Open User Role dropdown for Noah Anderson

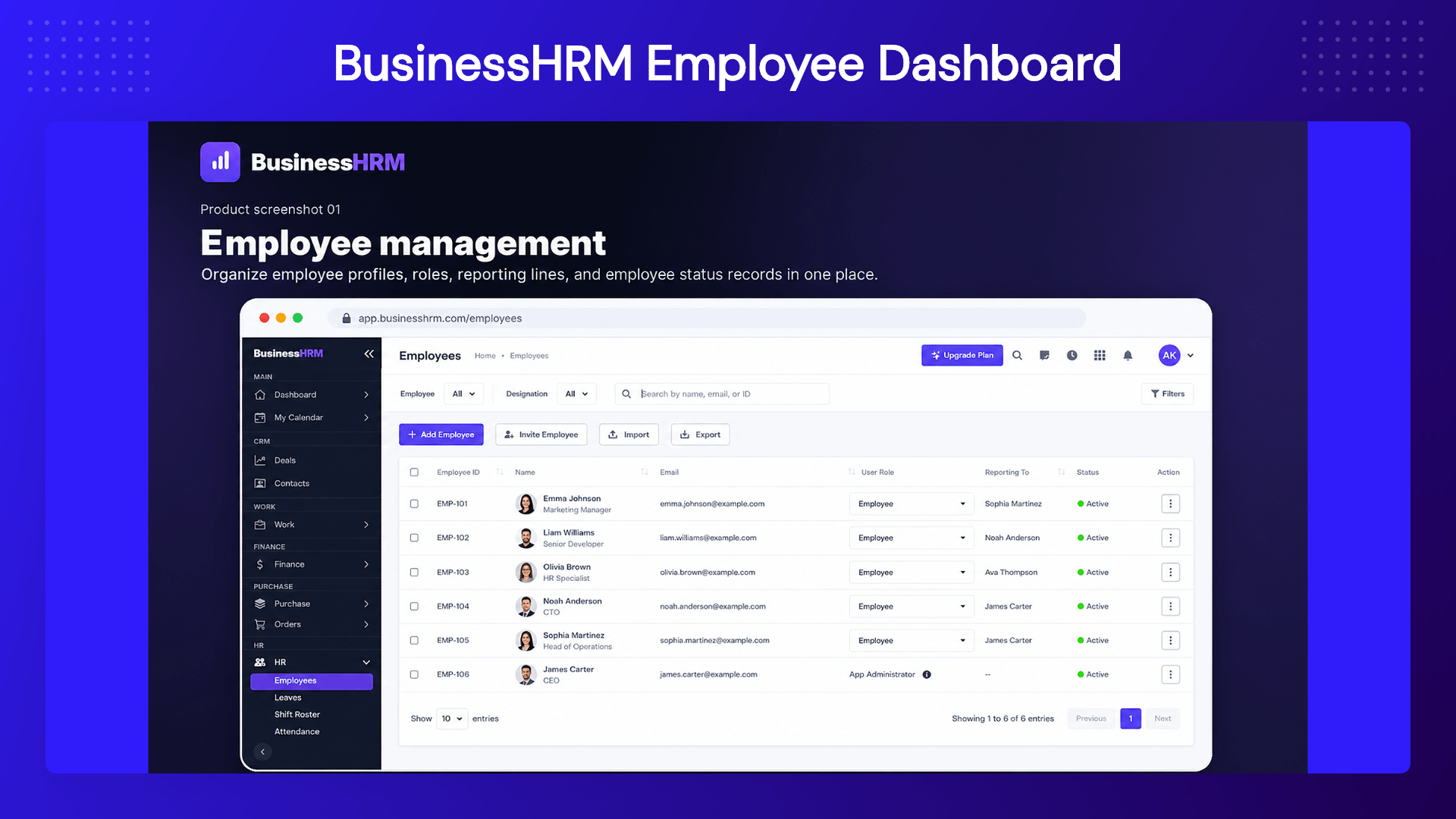click(911, 606)
